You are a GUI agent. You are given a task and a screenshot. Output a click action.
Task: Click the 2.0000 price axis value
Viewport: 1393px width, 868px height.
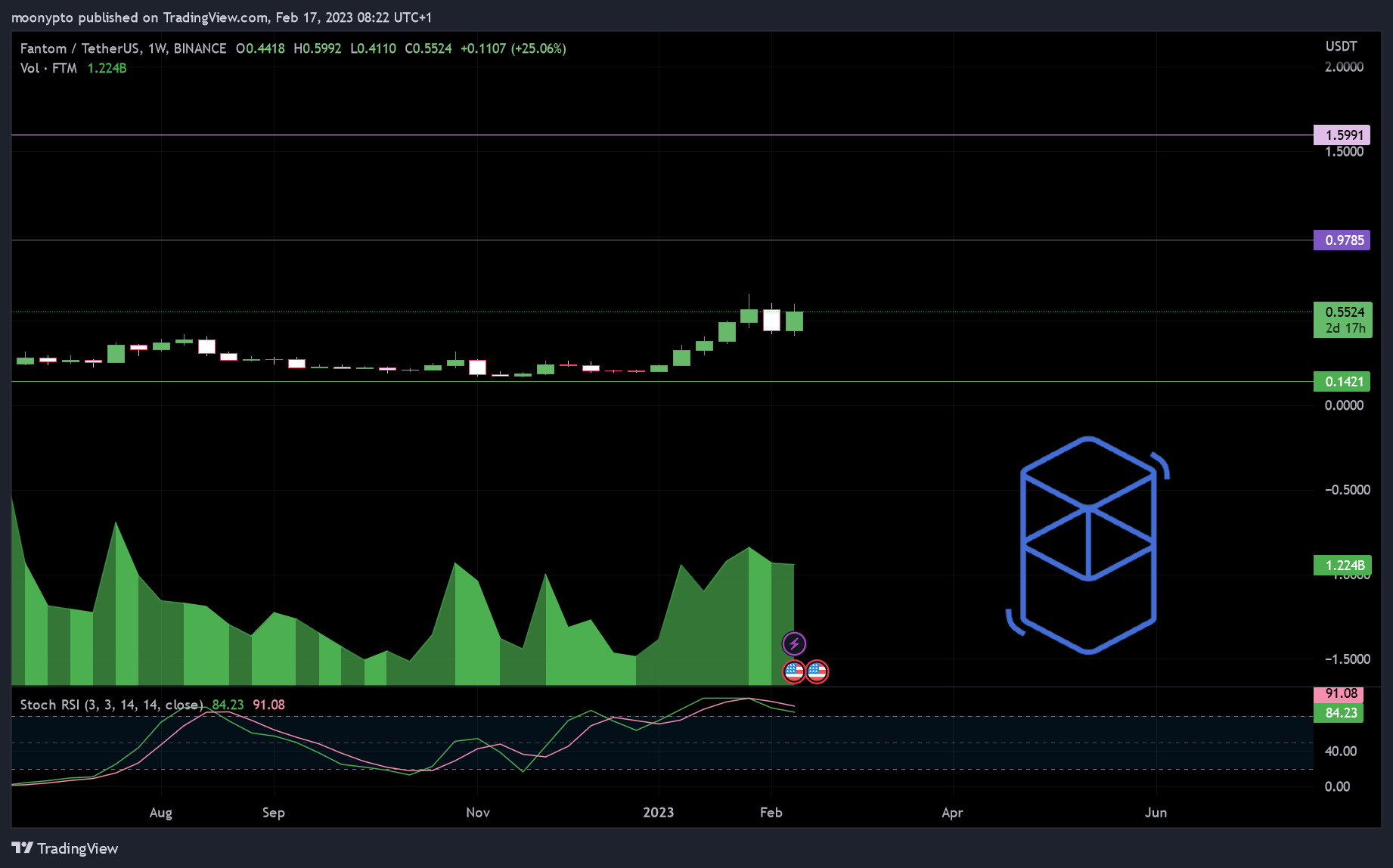[x=1344, y=67]
